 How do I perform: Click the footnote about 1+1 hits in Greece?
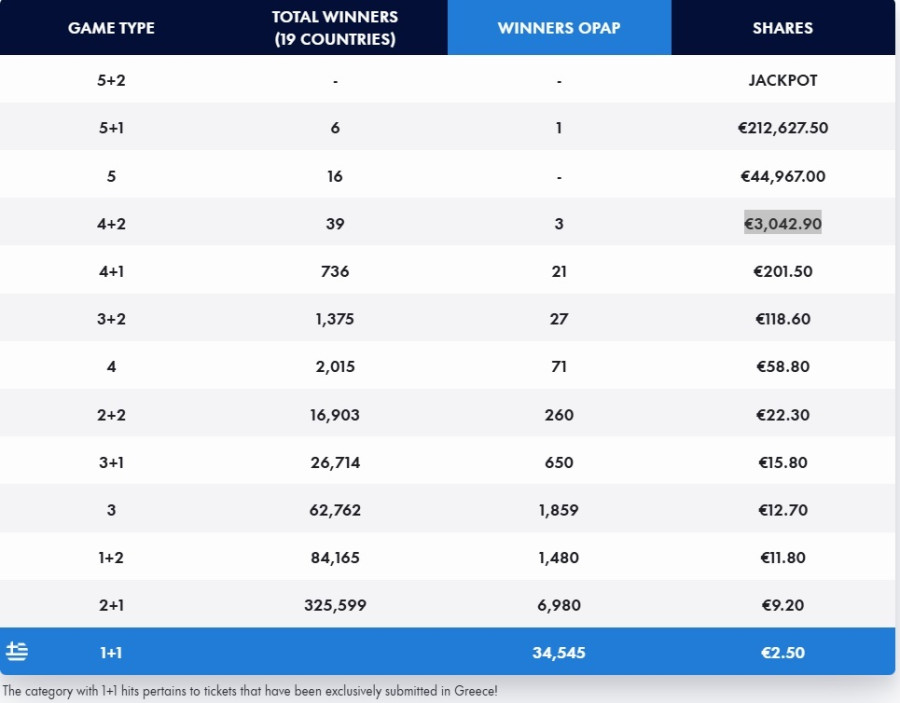(250, 691)
